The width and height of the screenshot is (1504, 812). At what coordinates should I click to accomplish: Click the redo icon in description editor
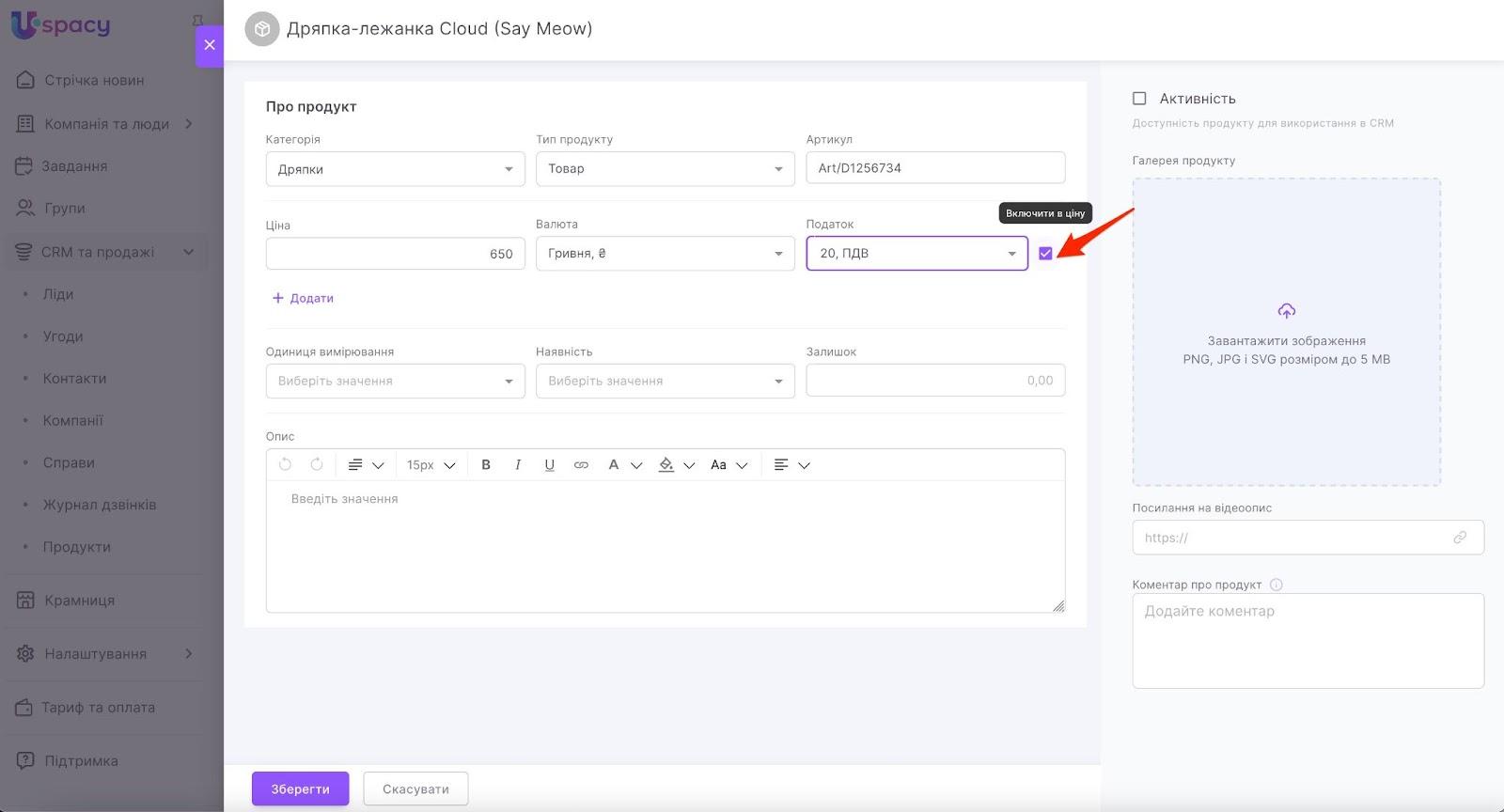coord(317,465)
